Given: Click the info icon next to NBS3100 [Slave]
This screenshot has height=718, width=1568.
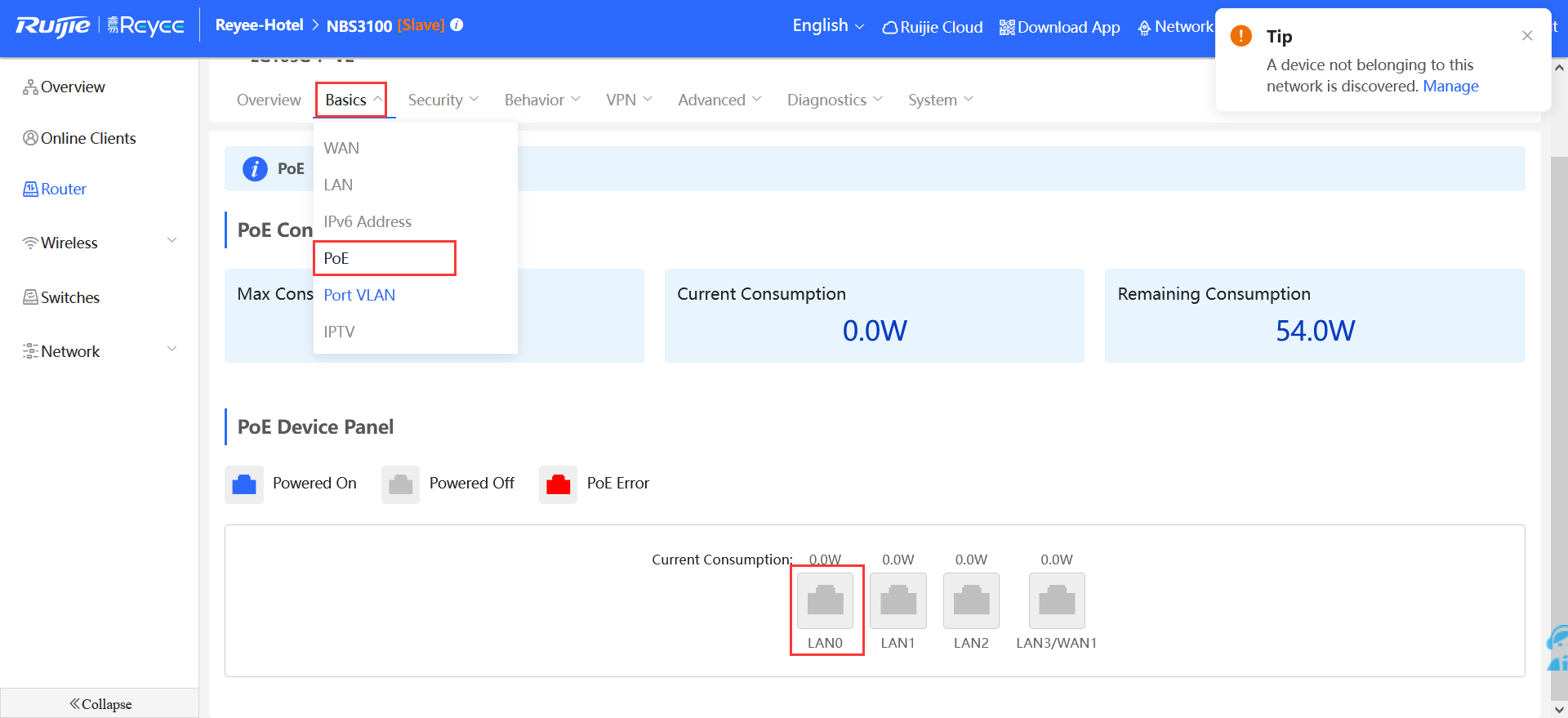Looking at the screenshot, I should pyautogui.click(x=457, y=25).
